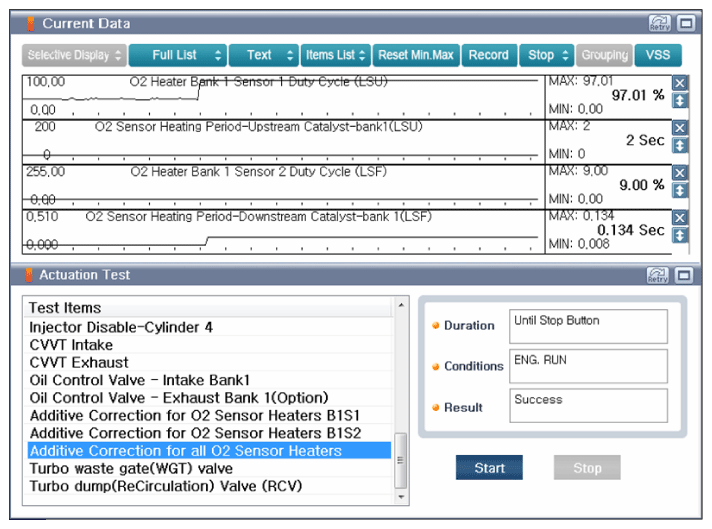Select CVVT Intake from test items
The image size is (712, 529).
click(71, 345)
